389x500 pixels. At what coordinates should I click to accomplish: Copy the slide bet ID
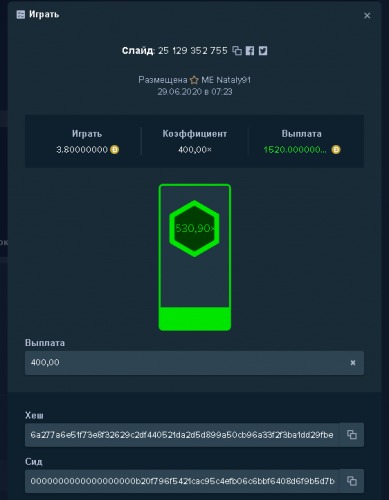tap(237, 51)
